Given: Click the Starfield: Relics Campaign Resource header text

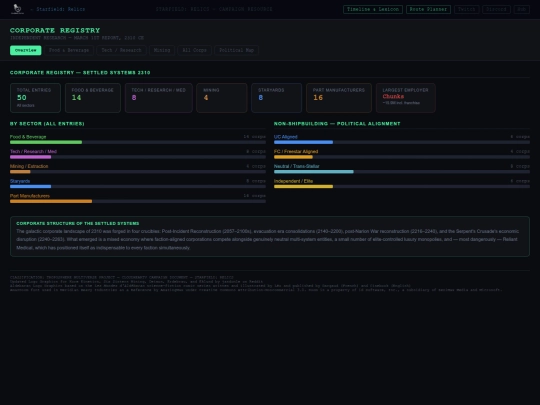Looking at the screenshot, I should click(214, 9).
